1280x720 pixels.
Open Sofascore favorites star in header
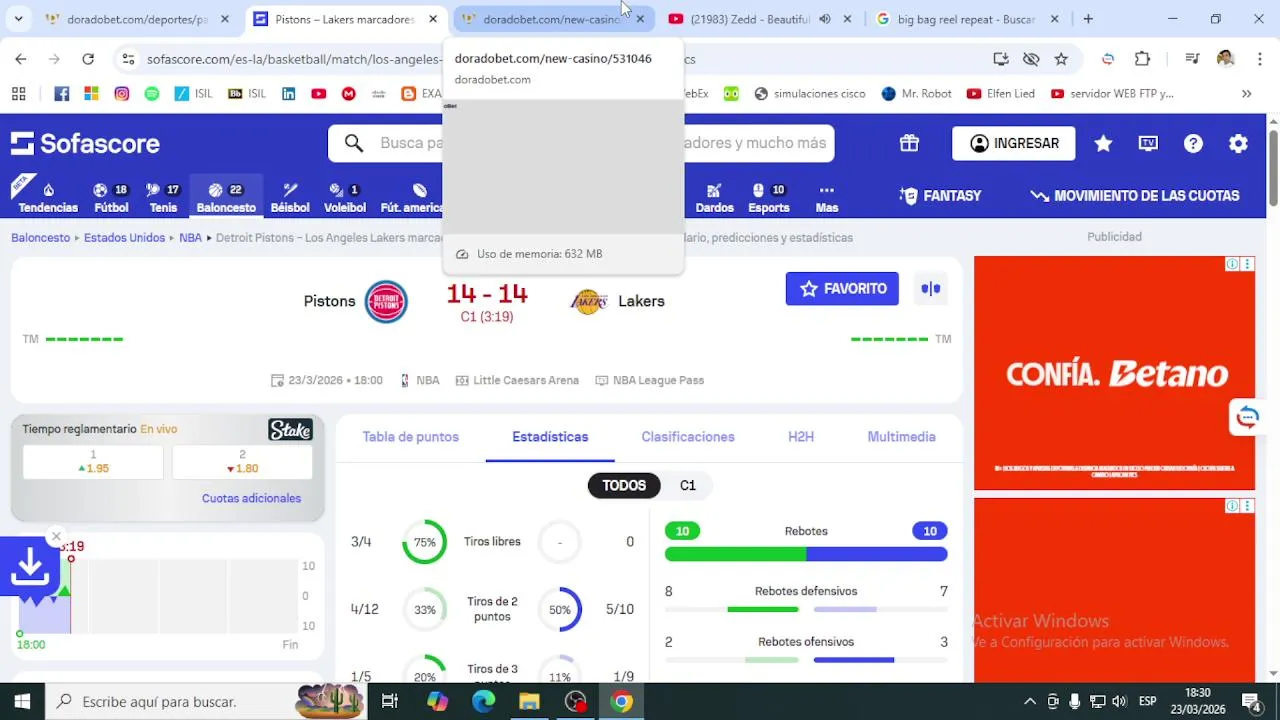click(x=1103, y=143)
